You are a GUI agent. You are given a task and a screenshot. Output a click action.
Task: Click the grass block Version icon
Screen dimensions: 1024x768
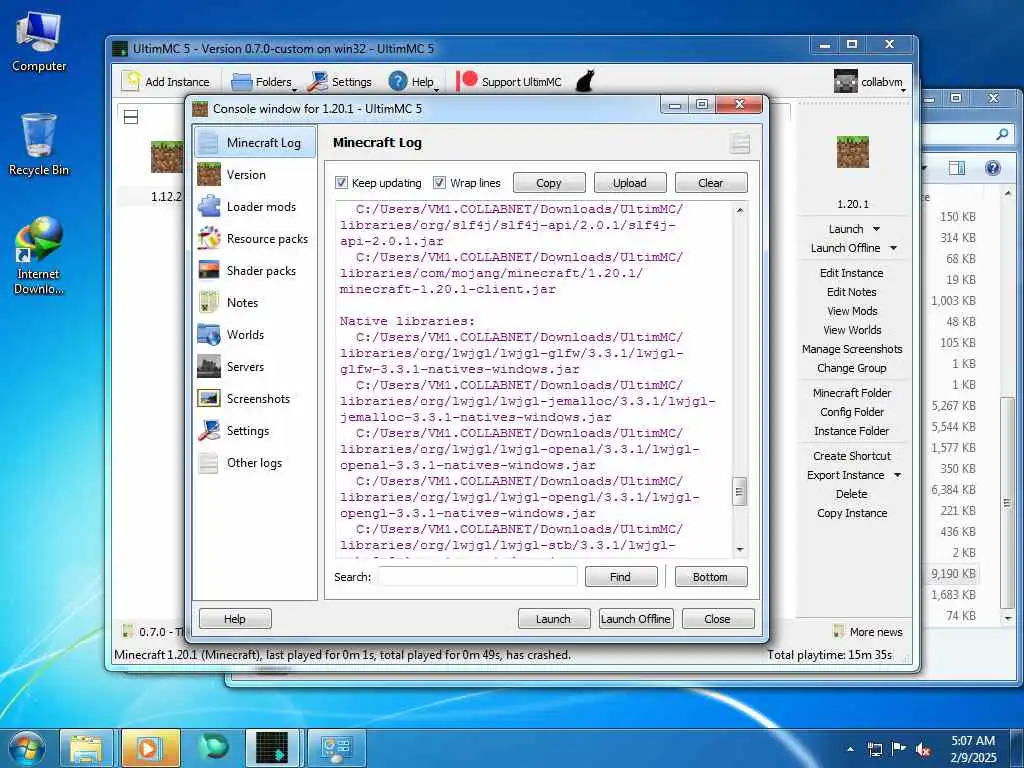click(x=209, y=174)
